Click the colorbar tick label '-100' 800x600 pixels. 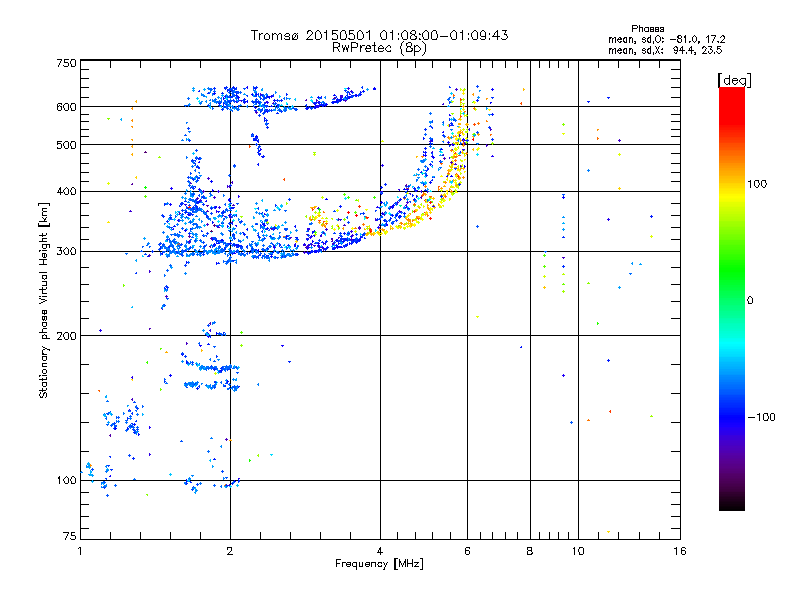click(x=761, y=417)
